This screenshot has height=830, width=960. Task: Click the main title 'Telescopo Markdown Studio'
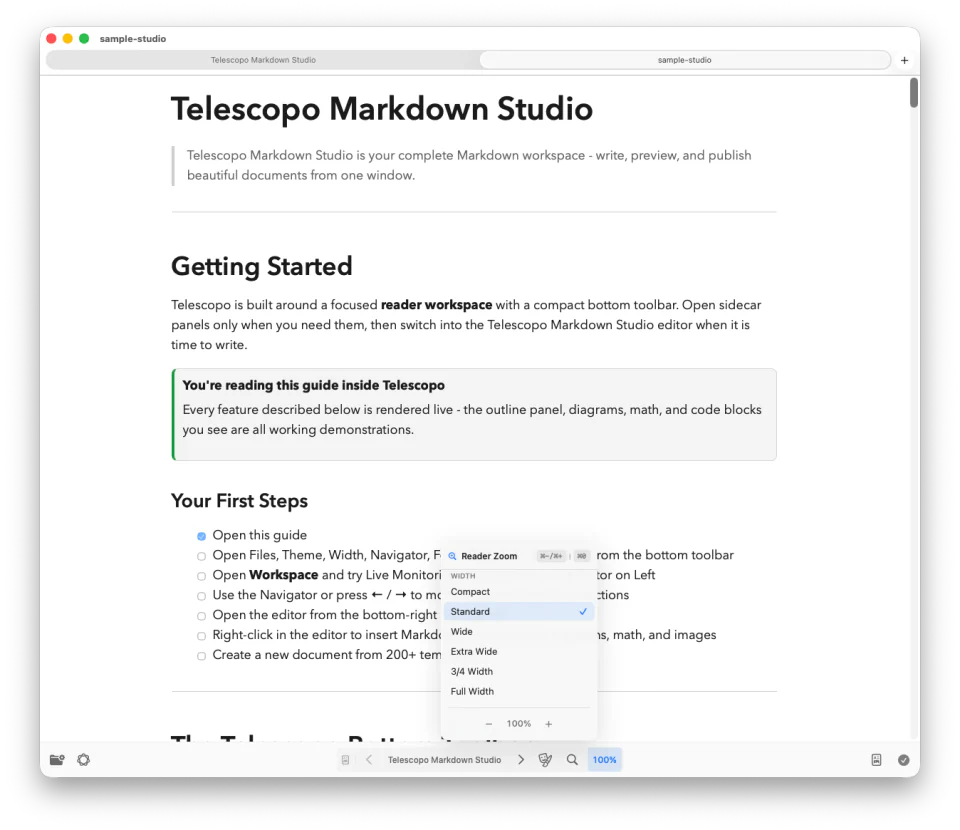pos(382,109)
